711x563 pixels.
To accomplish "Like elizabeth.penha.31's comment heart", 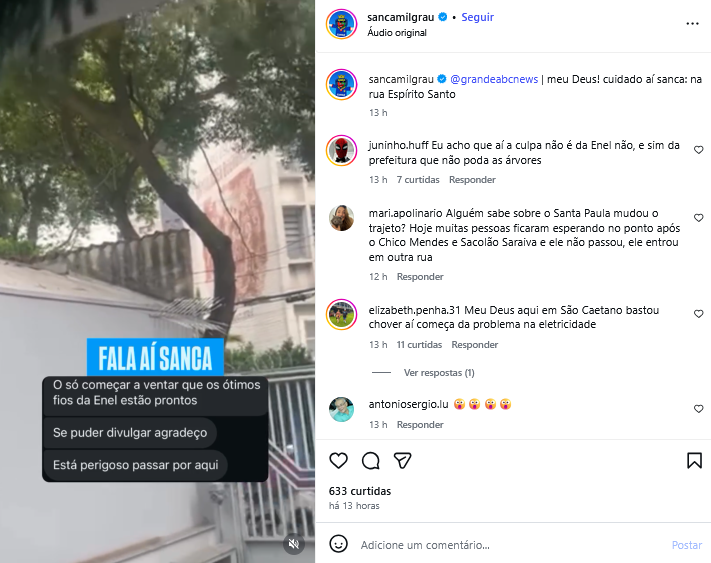I will tap(698, 314).
